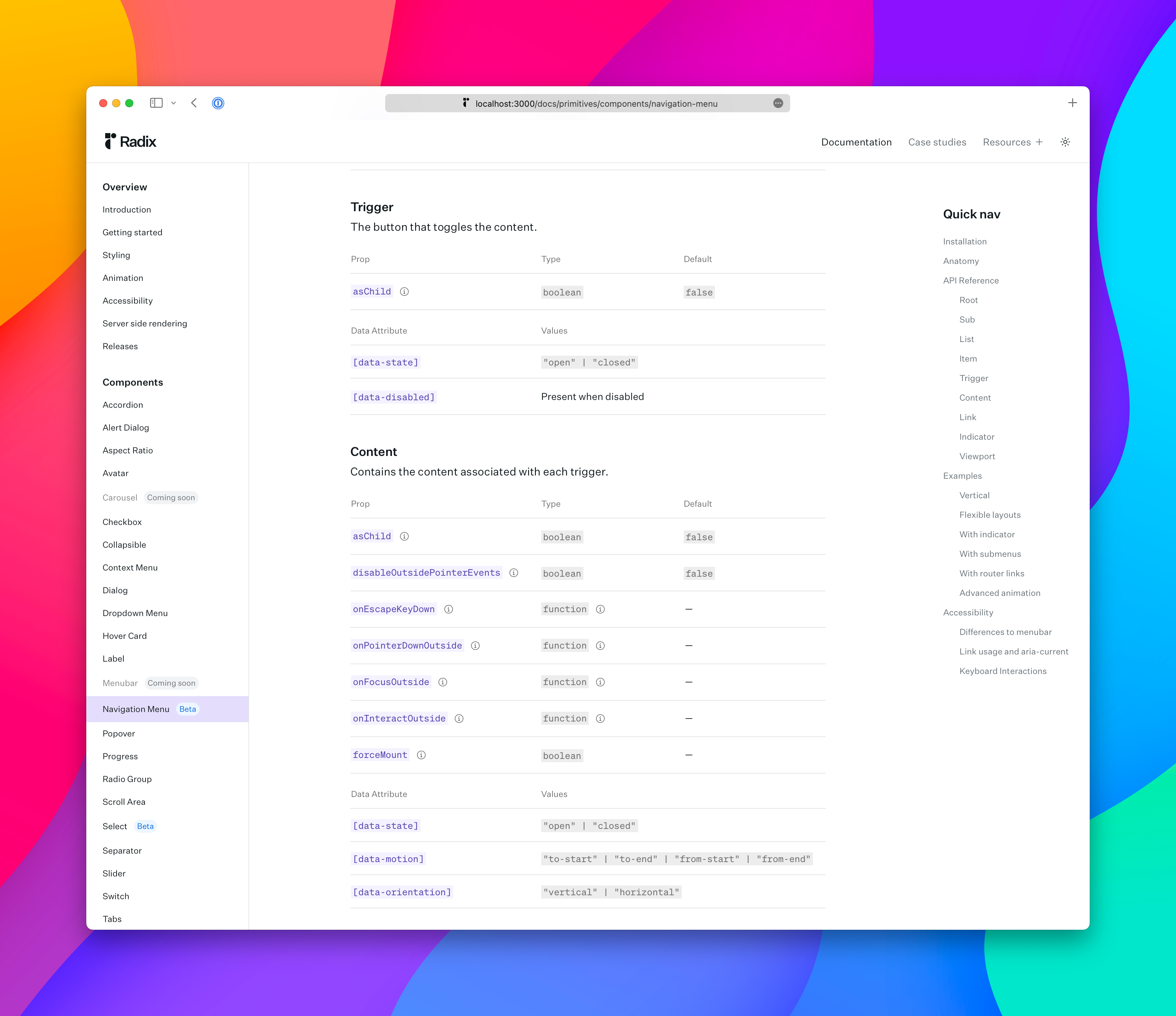
Task: Jump to Viewport in Quick nav
Action: click(977, 456)
